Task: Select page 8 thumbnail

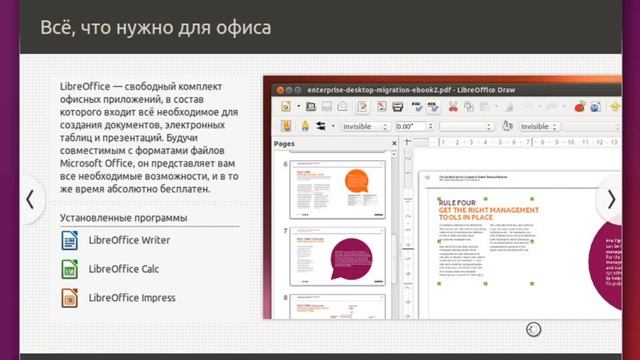Action: 337,307
